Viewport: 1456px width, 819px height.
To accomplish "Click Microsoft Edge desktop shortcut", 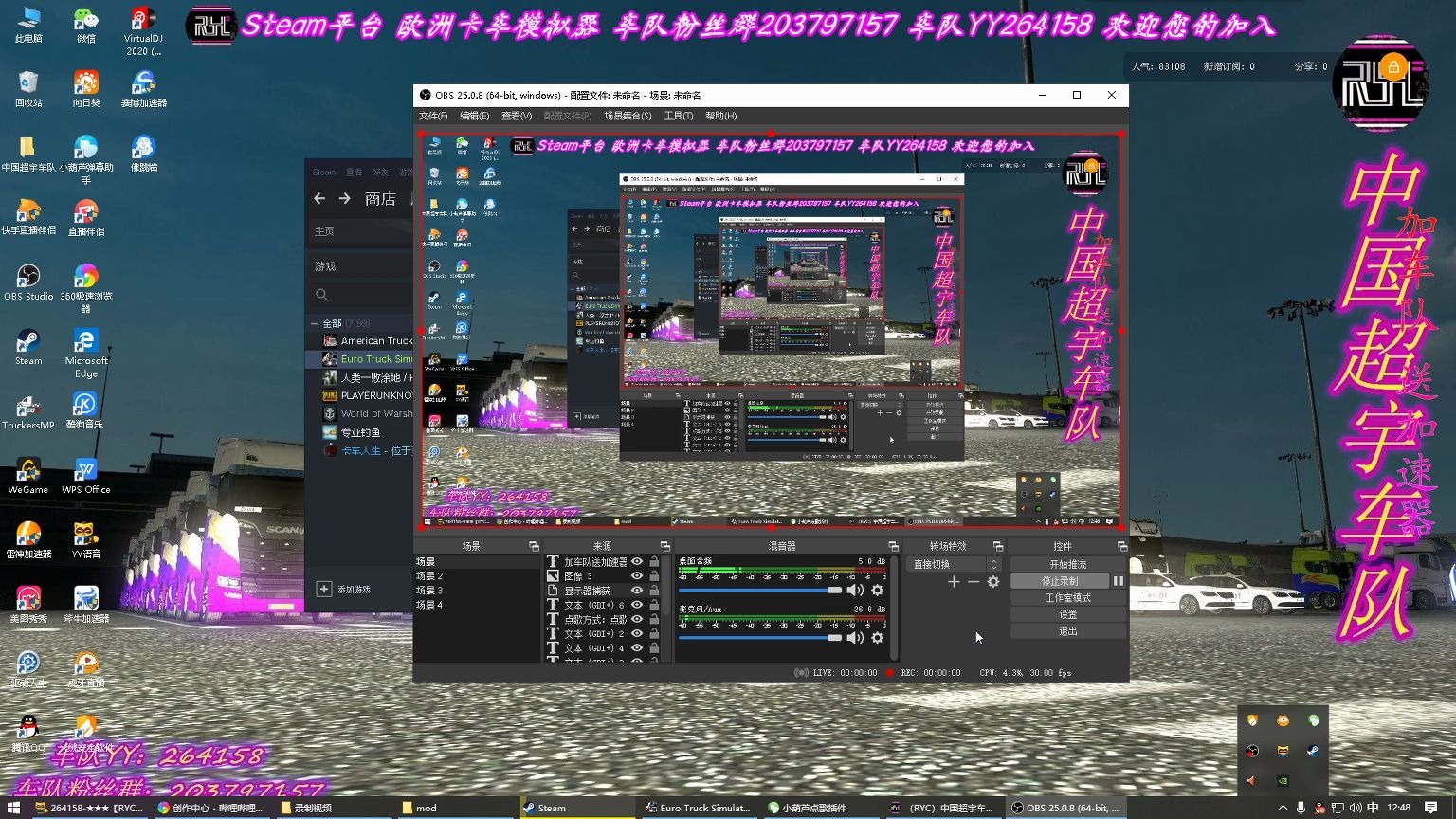I will click(x=85, y=353).
